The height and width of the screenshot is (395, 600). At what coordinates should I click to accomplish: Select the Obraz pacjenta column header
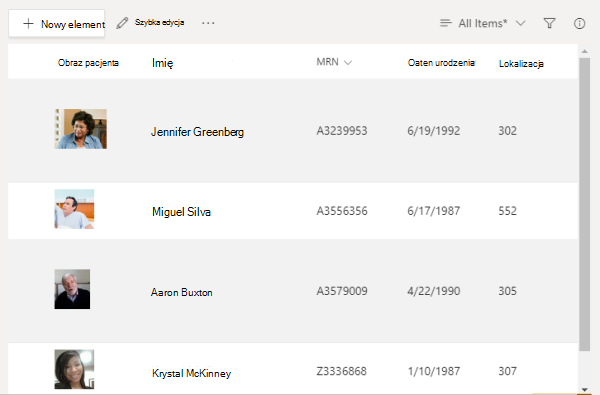88,63
